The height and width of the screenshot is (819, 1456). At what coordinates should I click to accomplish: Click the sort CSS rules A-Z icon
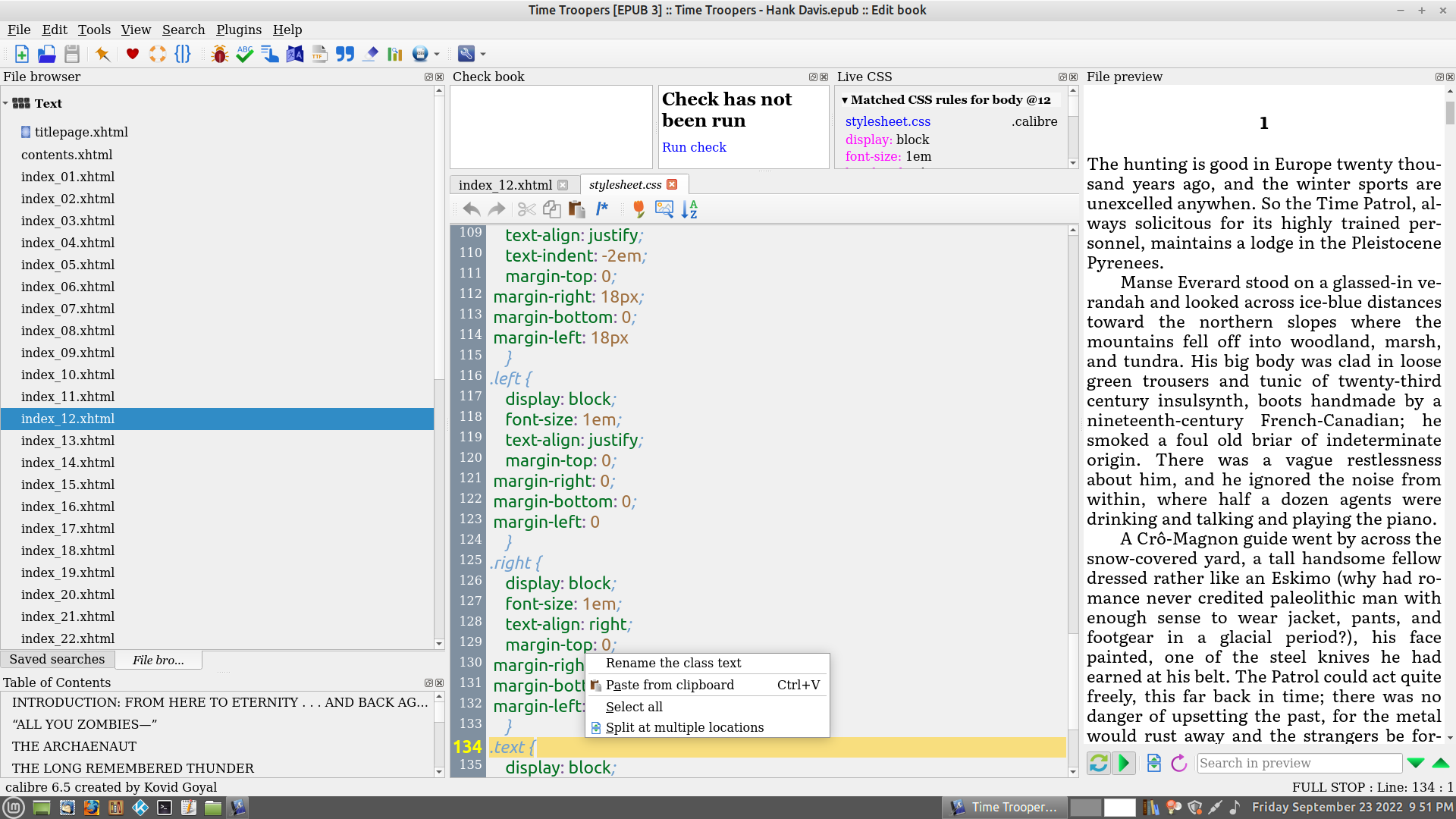[689, 209]
